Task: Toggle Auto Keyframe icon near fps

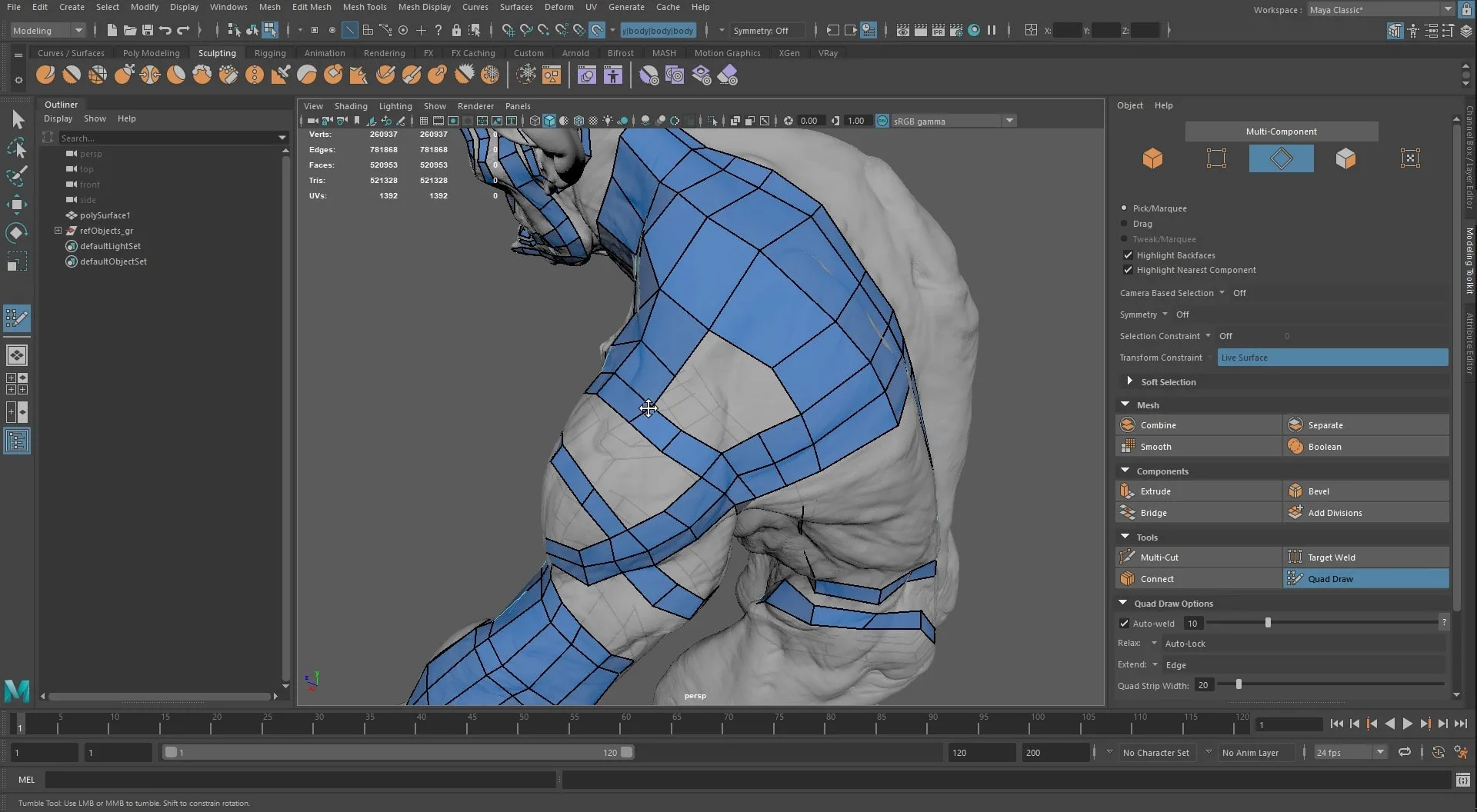Action: pos(1438,752)
